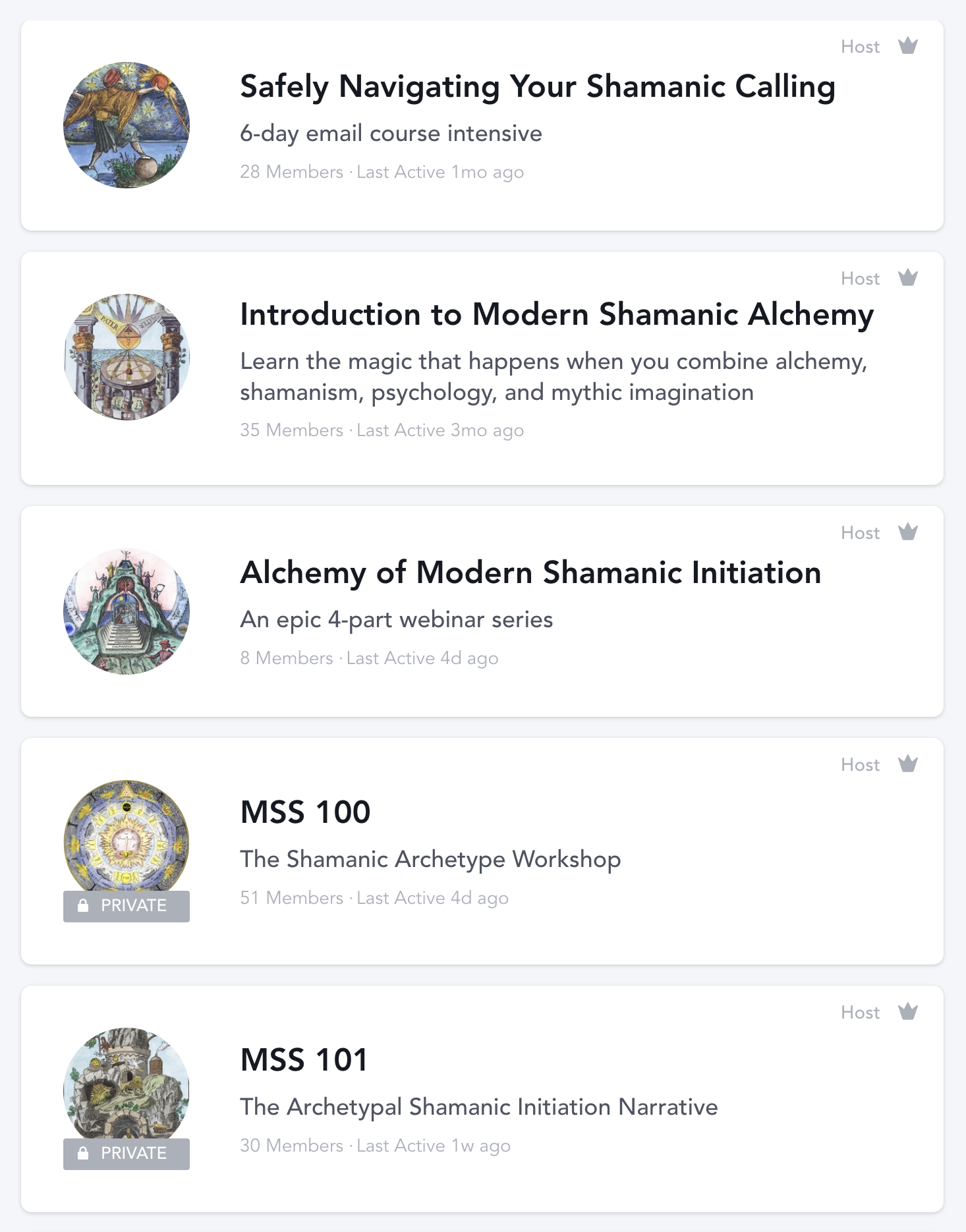Open Alchemy of Modern Shamanic Initiation title
This screenshot has height=1232, width=966.
pos(530,573)
